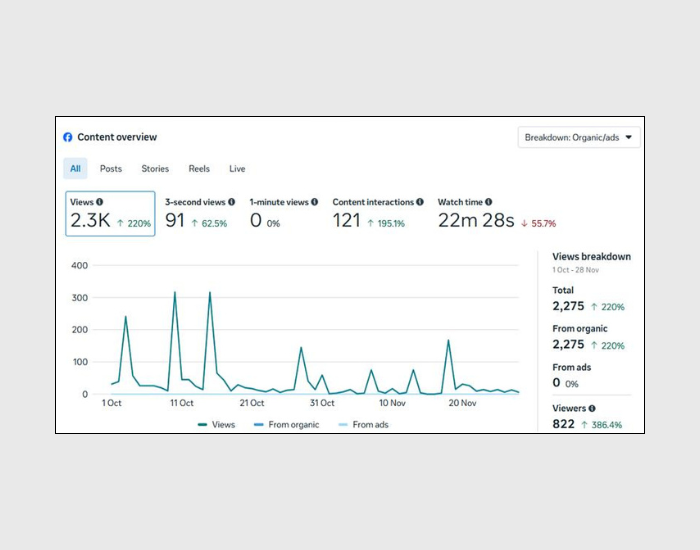Switch to the Posts tab

(x=111, y=169)
